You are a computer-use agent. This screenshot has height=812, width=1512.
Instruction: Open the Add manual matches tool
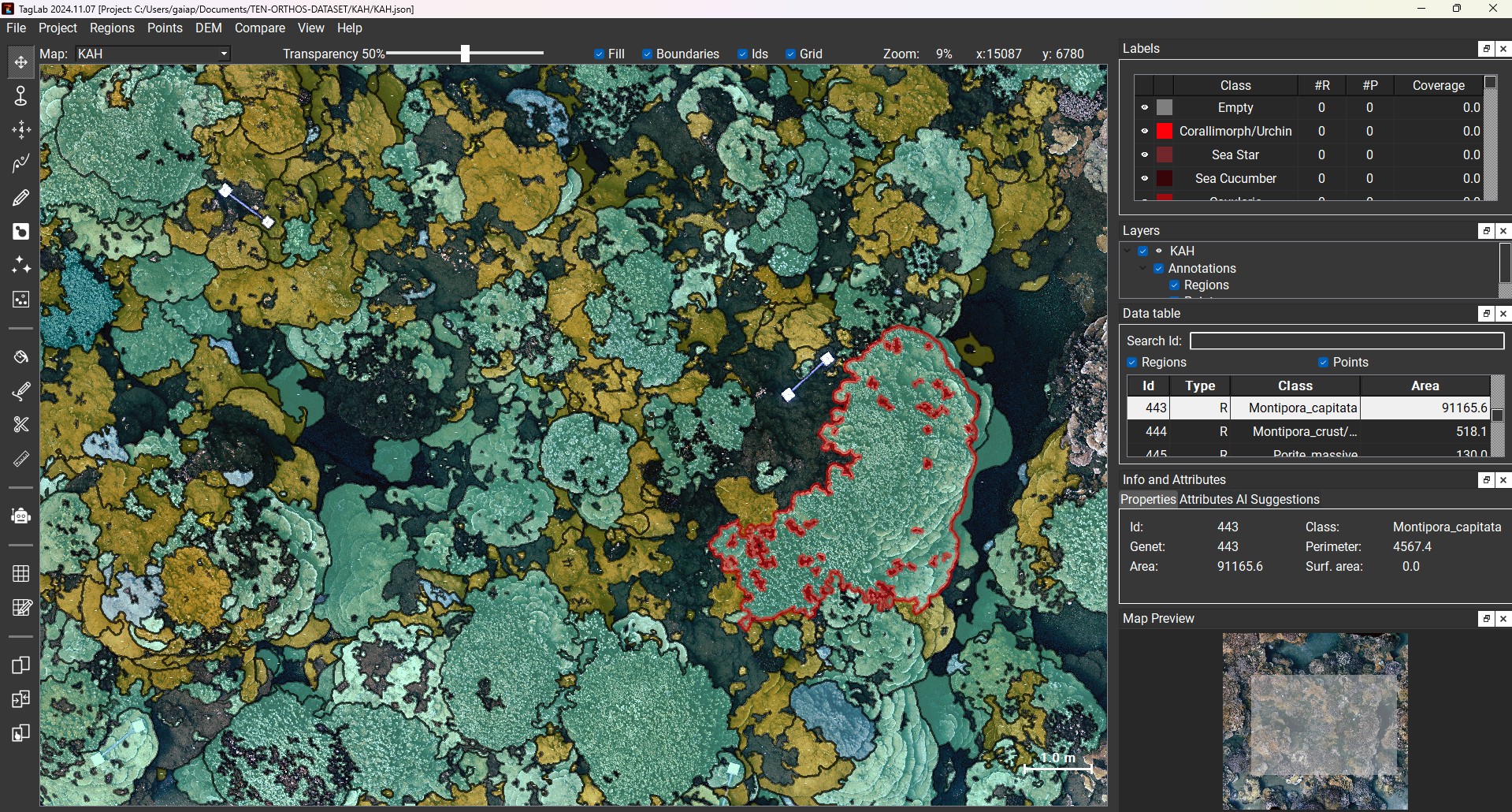tap(21, 733)
